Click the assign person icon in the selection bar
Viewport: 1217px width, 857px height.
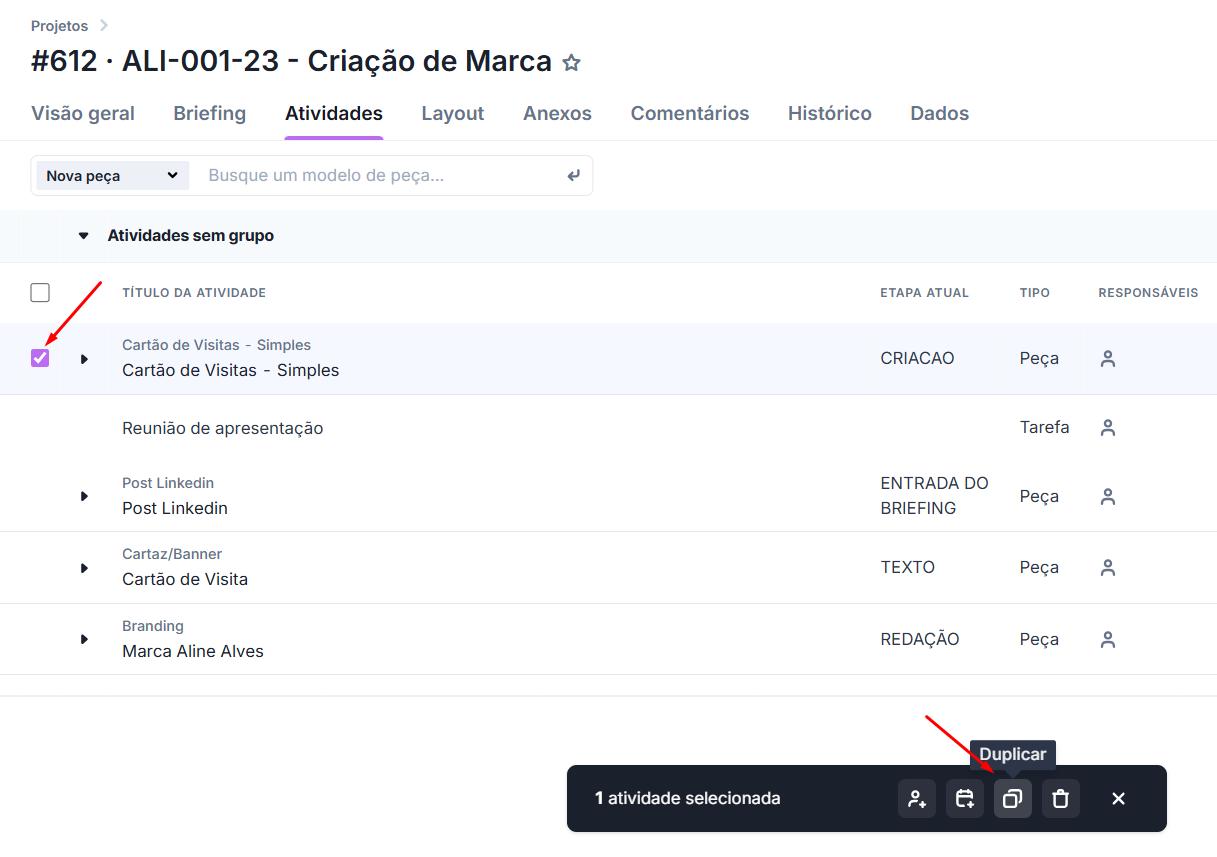916,799
